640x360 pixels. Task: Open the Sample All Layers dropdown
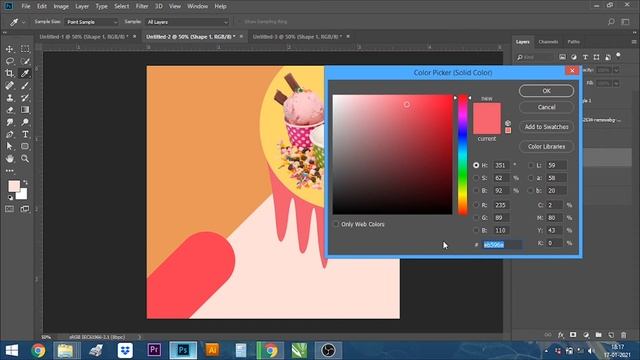(x=187, y=22)
